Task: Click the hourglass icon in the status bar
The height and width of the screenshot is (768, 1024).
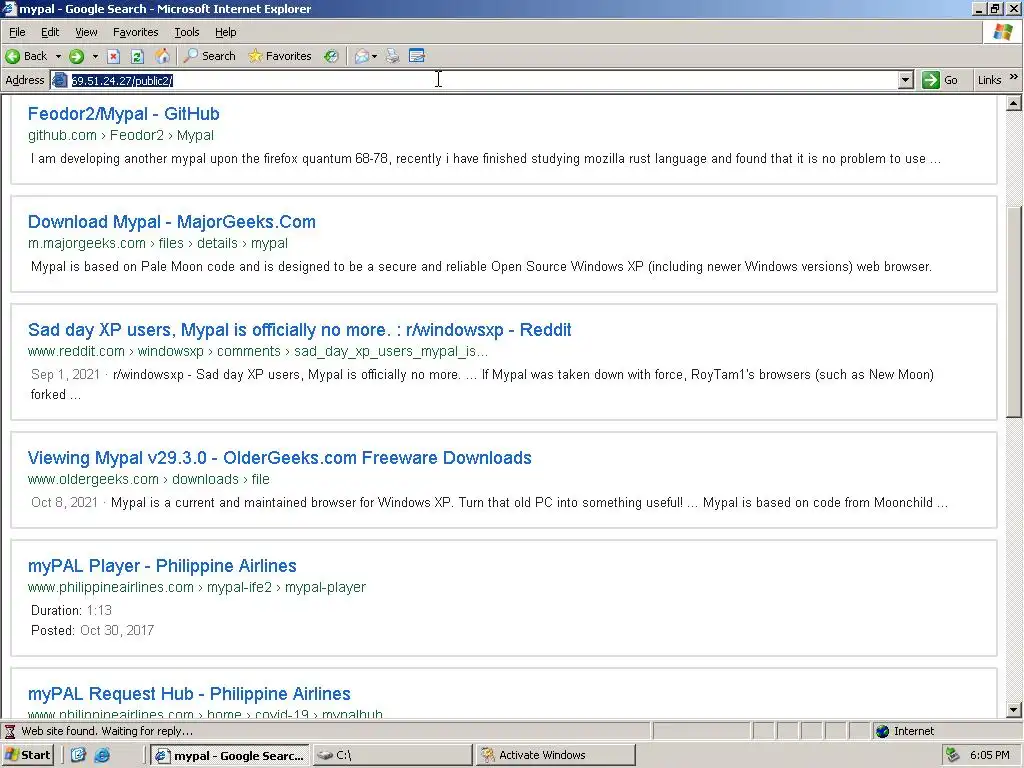Action: [x=10, y=731]
